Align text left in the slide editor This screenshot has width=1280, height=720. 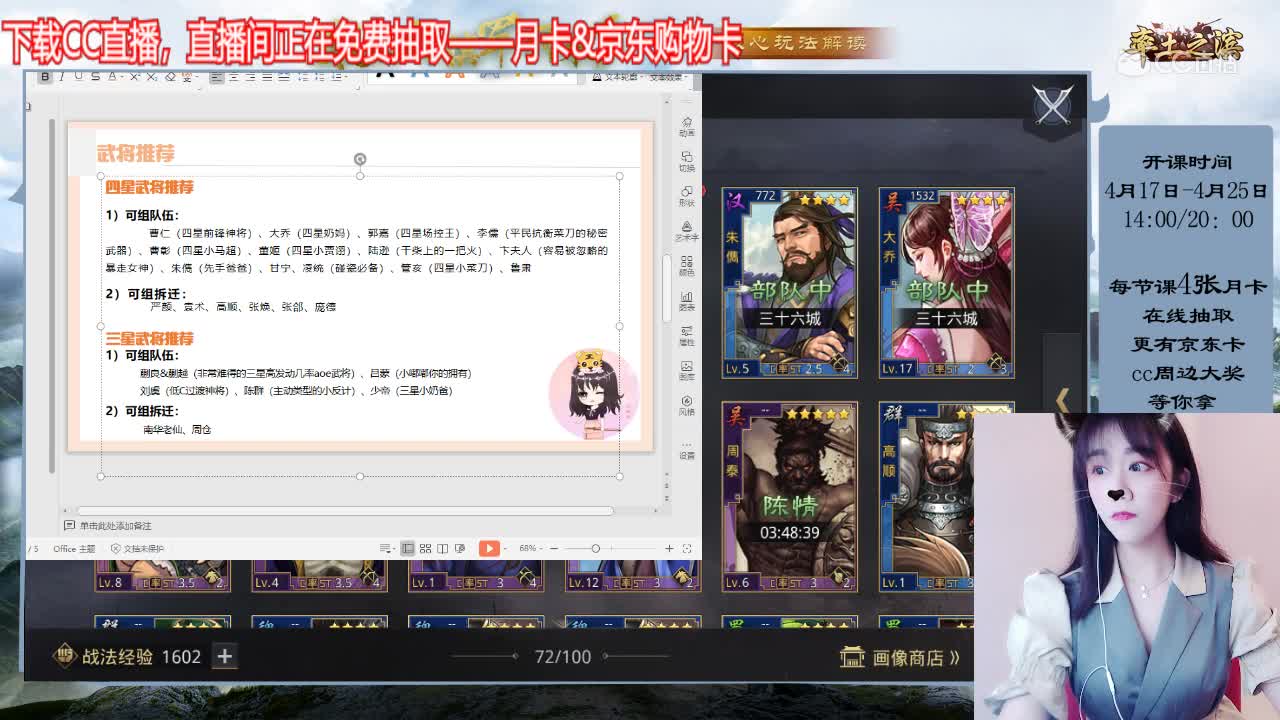pyautogui.click(x=217, y=77)
